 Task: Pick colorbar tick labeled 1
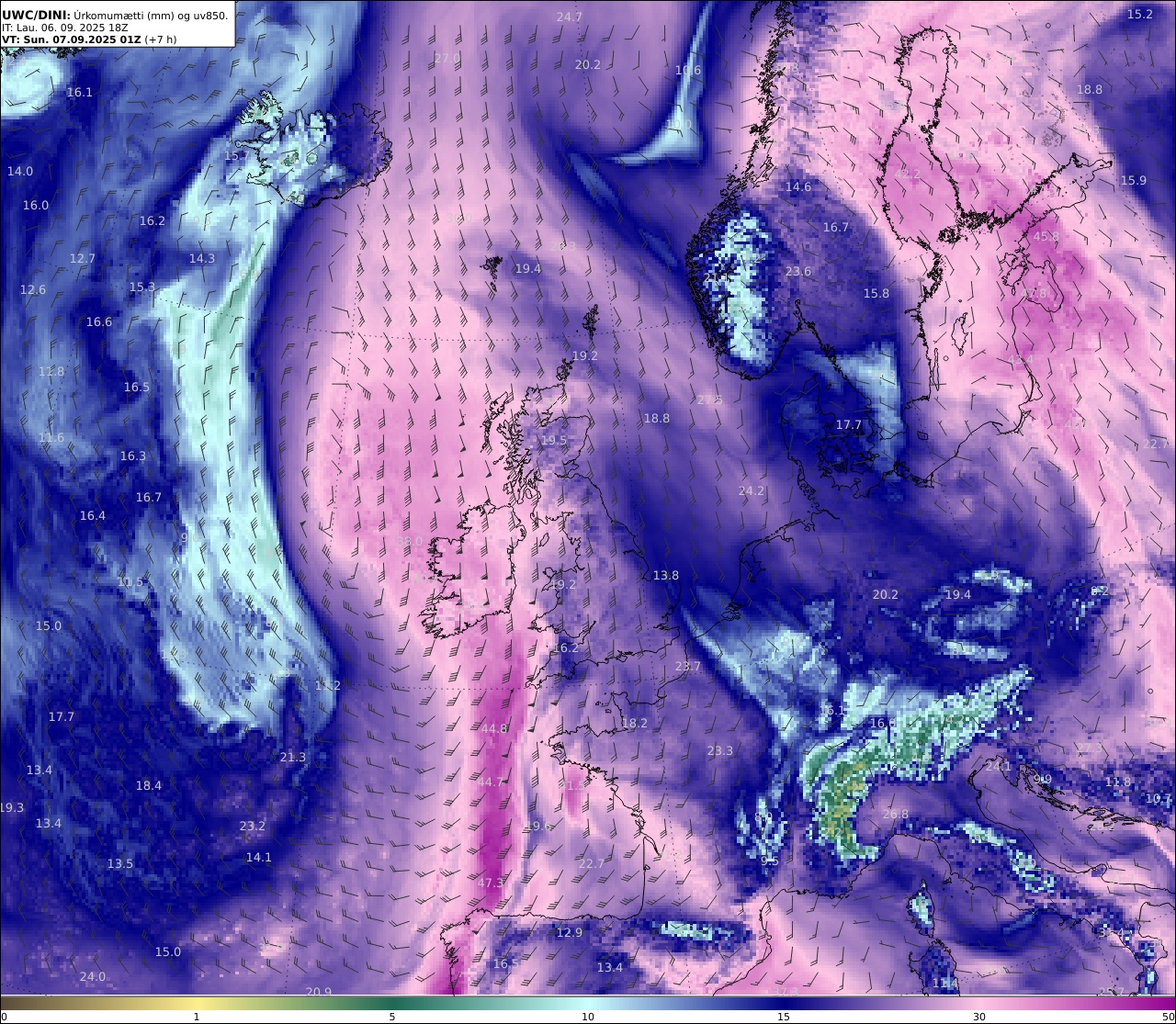coord(197,1017)
